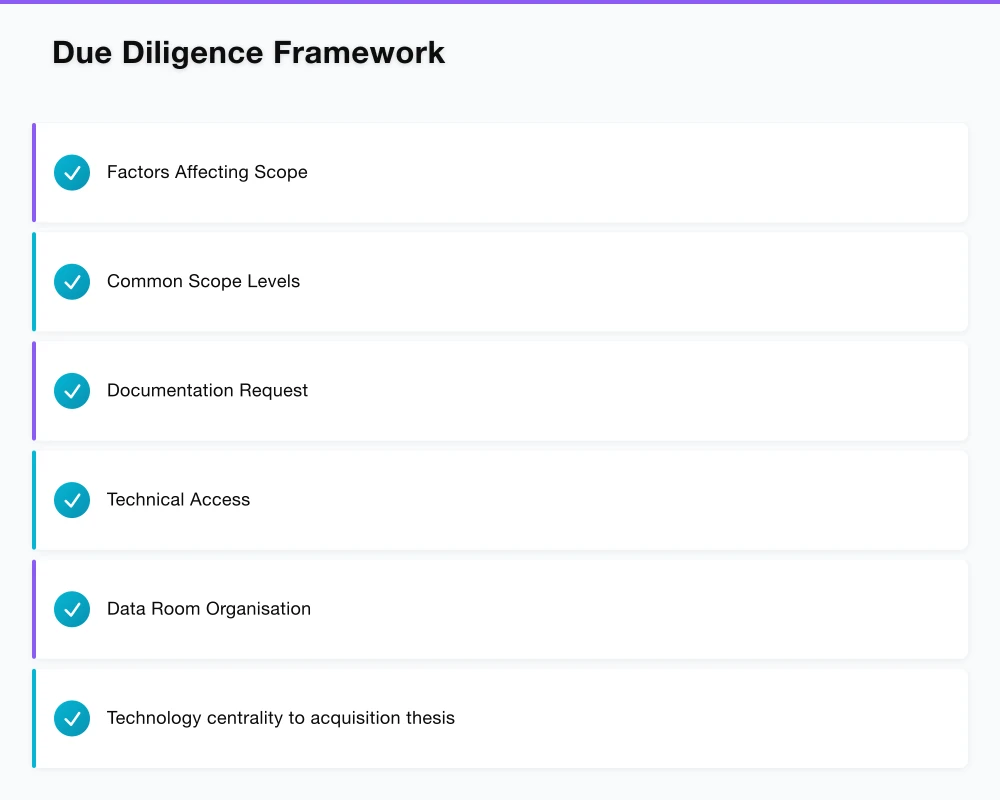Expand the Data Room Organisation card
Image resolution: width=1000 pixels, height=800 pixels.
coord(500,608)
